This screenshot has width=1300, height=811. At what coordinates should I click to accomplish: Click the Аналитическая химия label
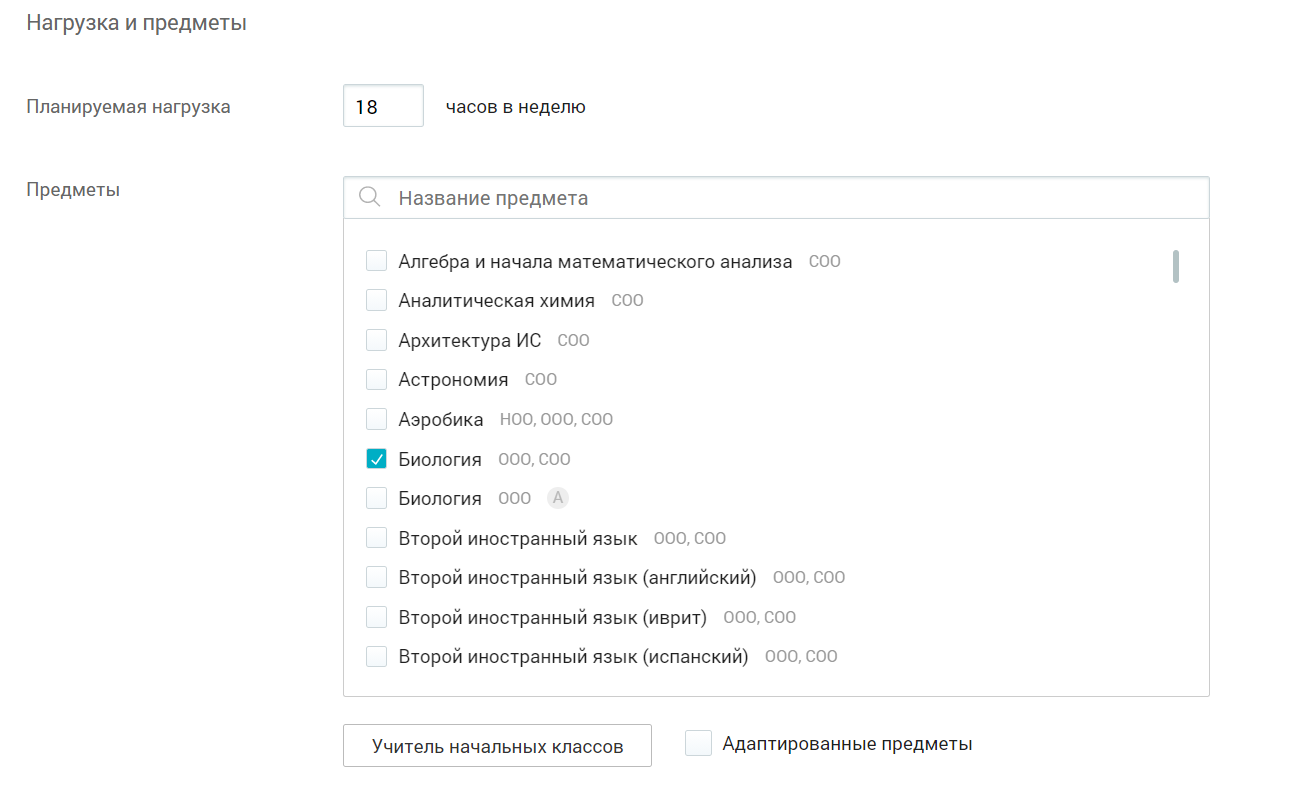pyautogui.click(x=496, y=300)
